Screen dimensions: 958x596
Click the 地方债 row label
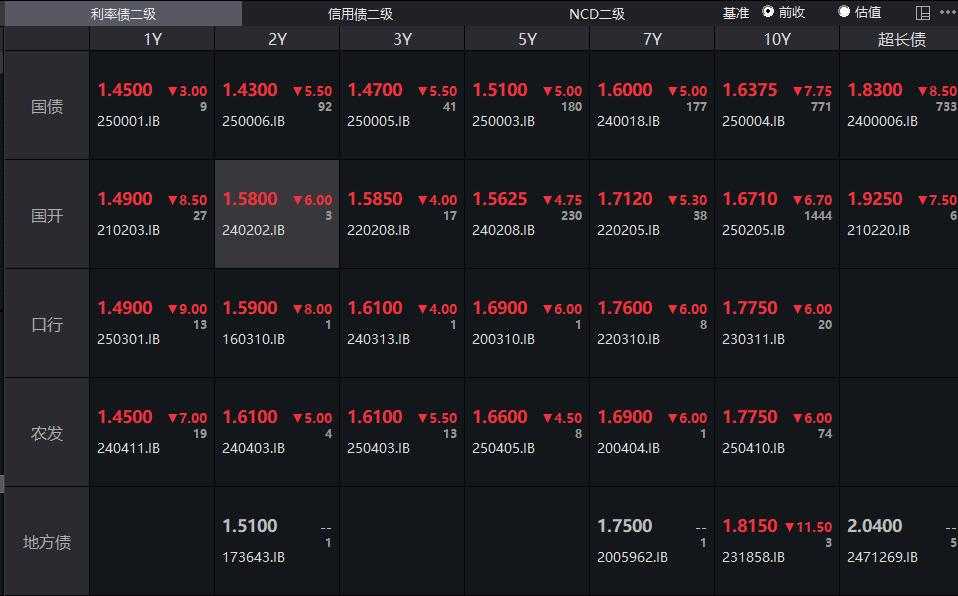tap(47, 542)
